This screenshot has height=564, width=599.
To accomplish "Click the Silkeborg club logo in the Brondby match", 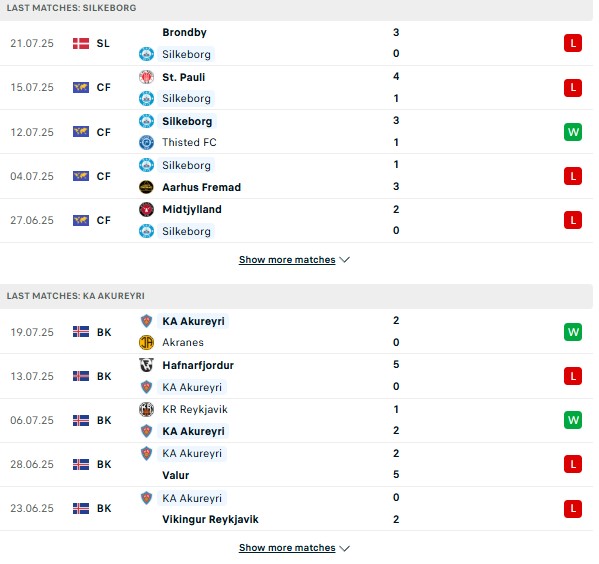I will click(x=146, y=54).
